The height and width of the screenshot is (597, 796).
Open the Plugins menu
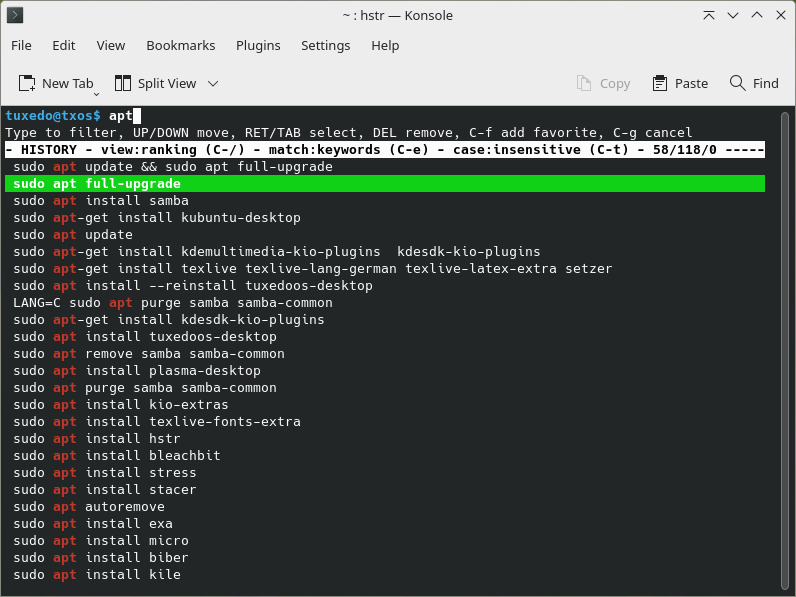click(258, 46)
